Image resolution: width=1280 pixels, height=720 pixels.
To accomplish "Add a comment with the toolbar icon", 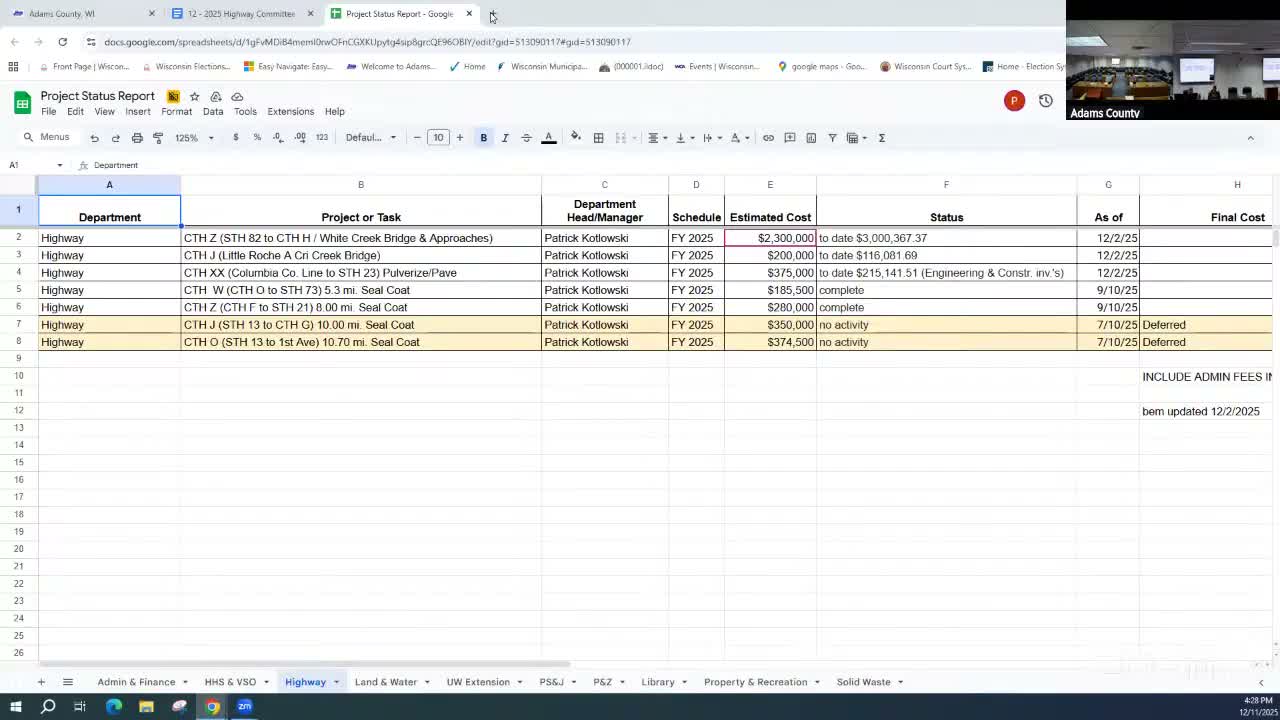I will pos(790,138).
